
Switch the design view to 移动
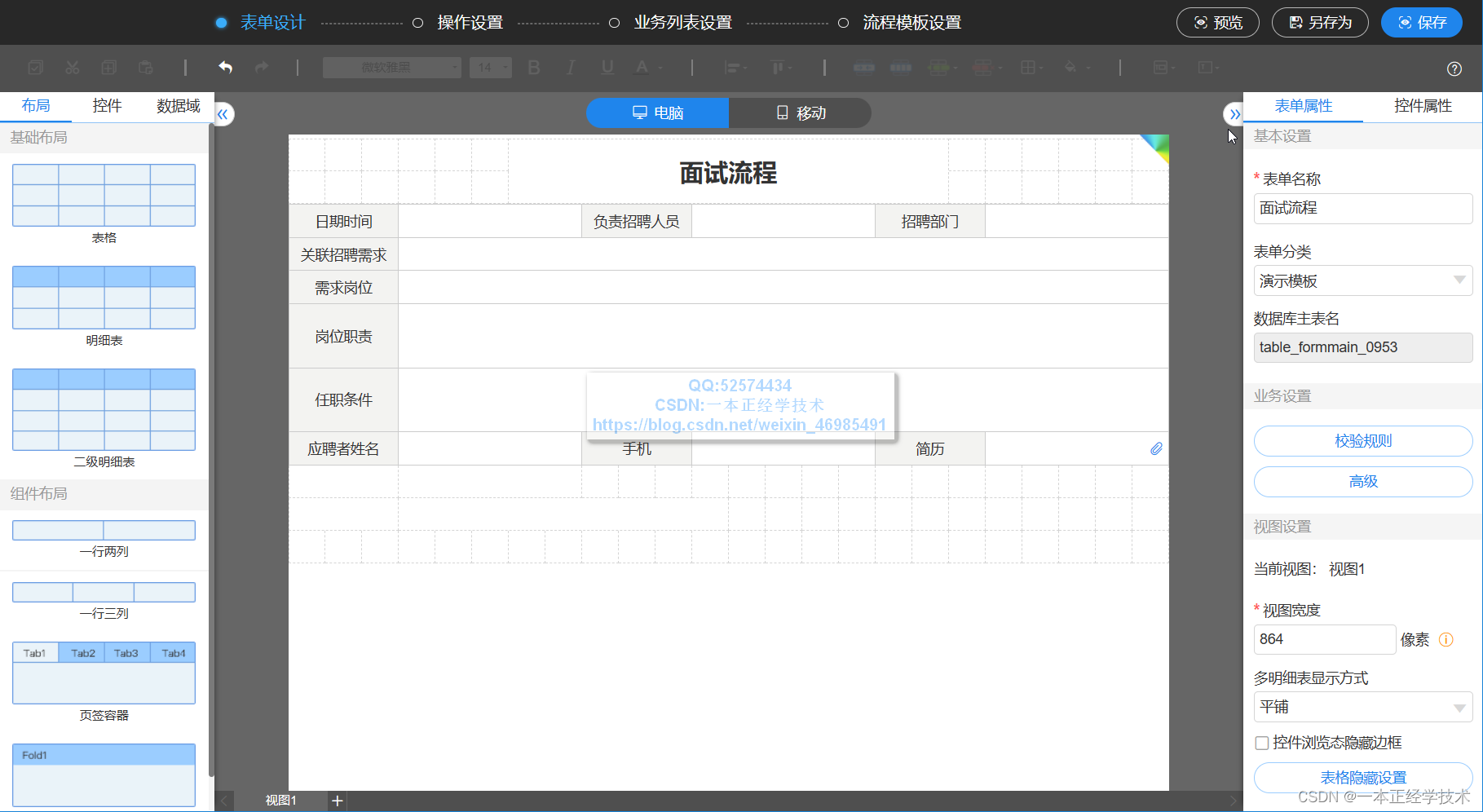tap(800, 113)
